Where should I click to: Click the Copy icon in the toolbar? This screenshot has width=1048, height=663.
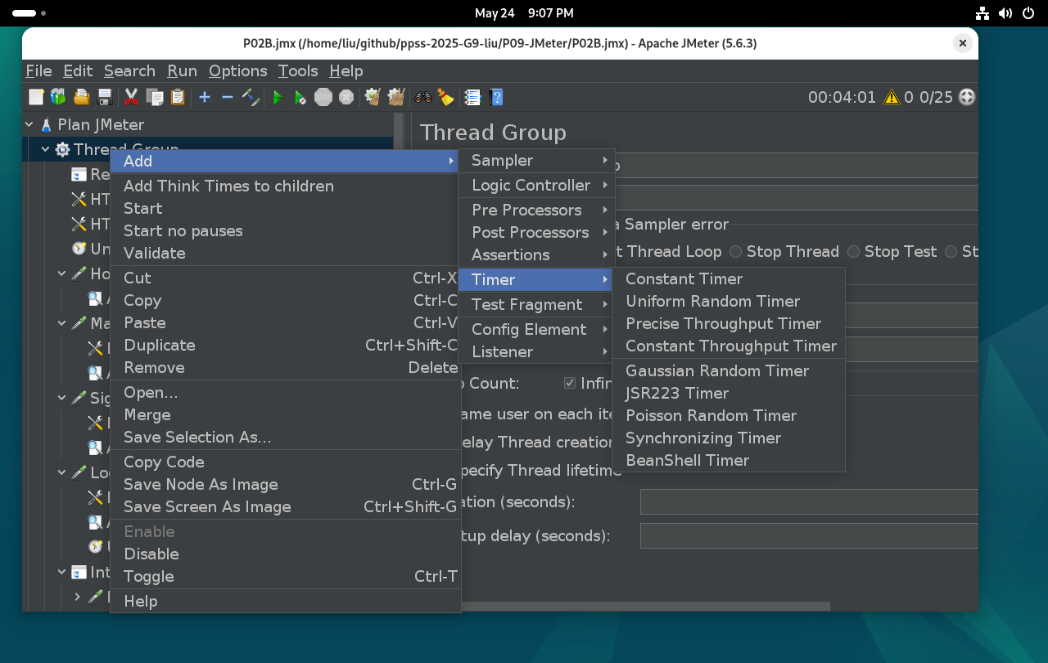pos(154,98)
